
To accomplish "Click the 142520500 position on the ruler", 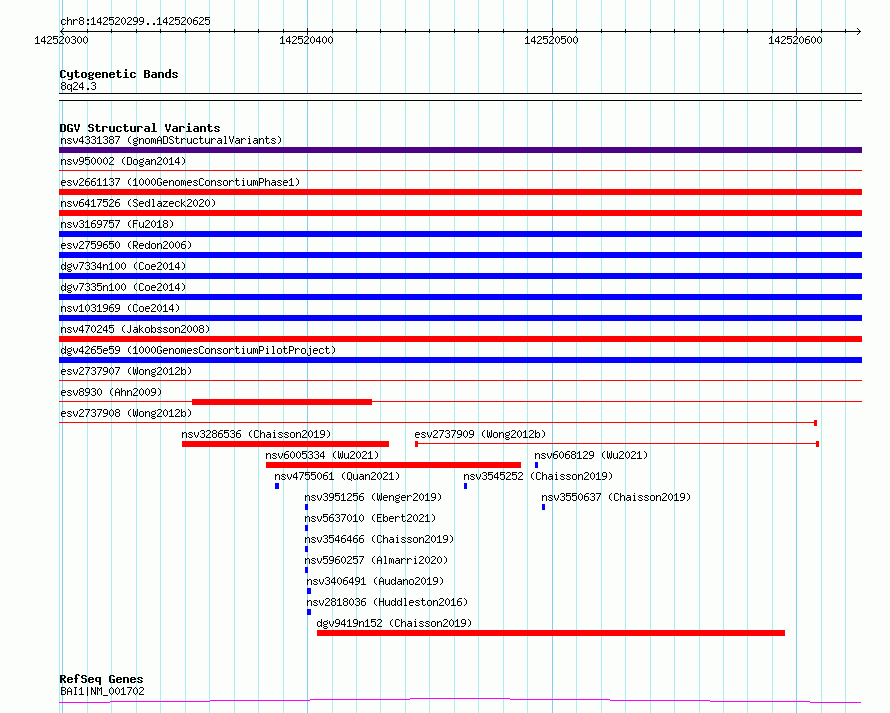I will click(552, 40).
